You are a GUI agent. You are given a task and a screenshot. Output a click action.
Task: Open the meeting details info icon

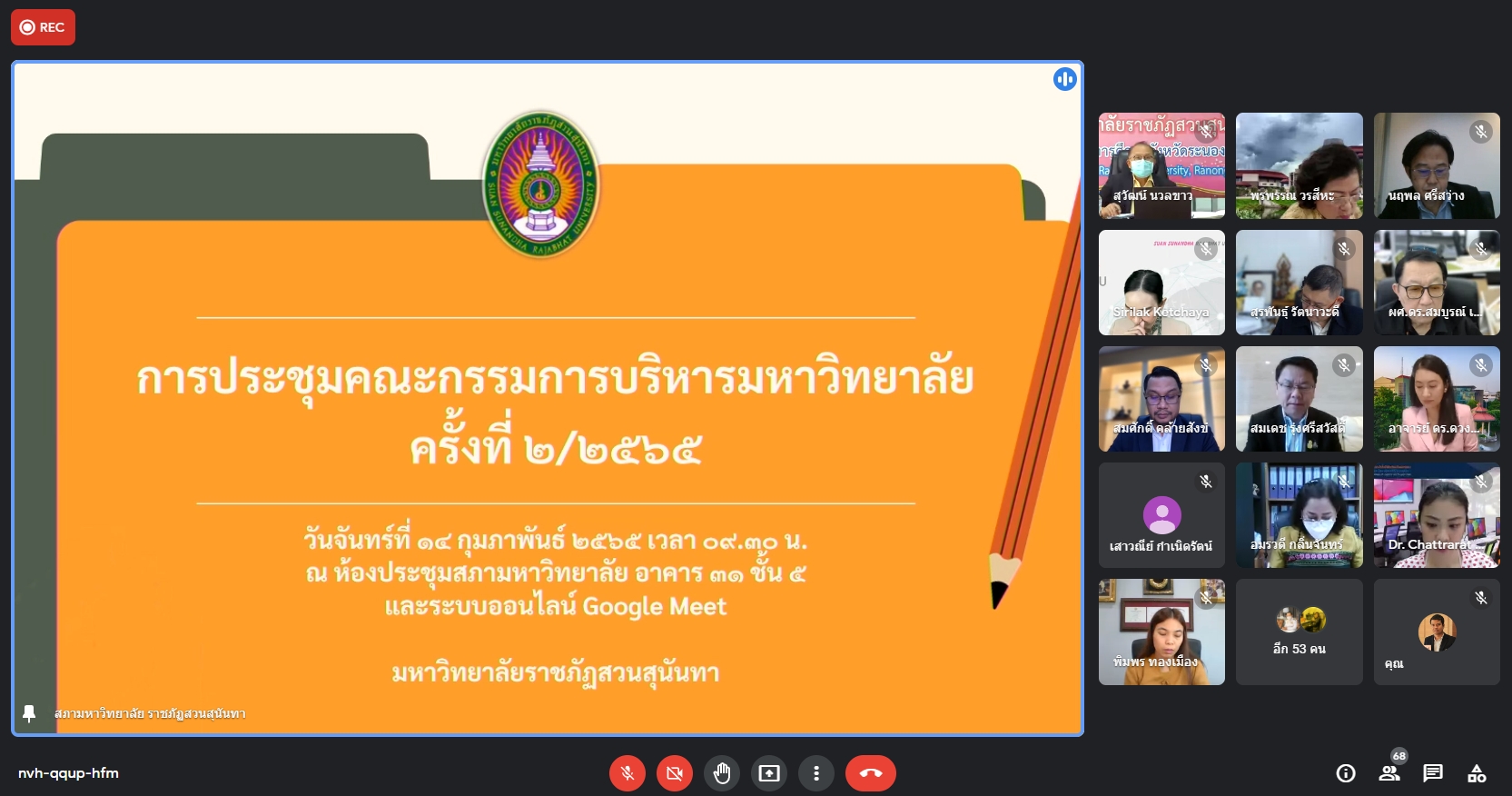(x=1346, y=773)
